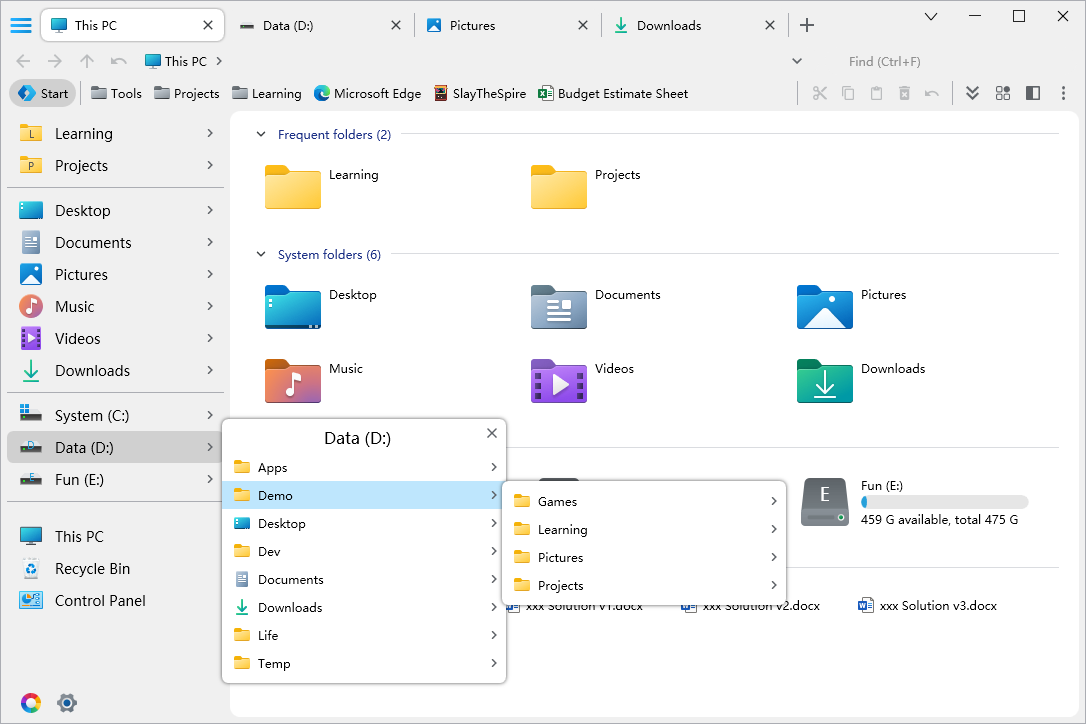The width and height of the screenshot is (1086, 724).
Task: Select Dev in the Data (D:) popup
Action: [x=269, y=551]
